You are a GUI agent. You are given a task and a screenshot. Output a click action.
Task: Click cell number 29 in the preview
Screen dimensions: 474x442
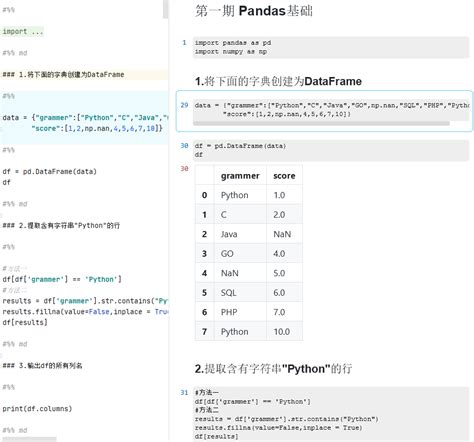coord(184,105)
